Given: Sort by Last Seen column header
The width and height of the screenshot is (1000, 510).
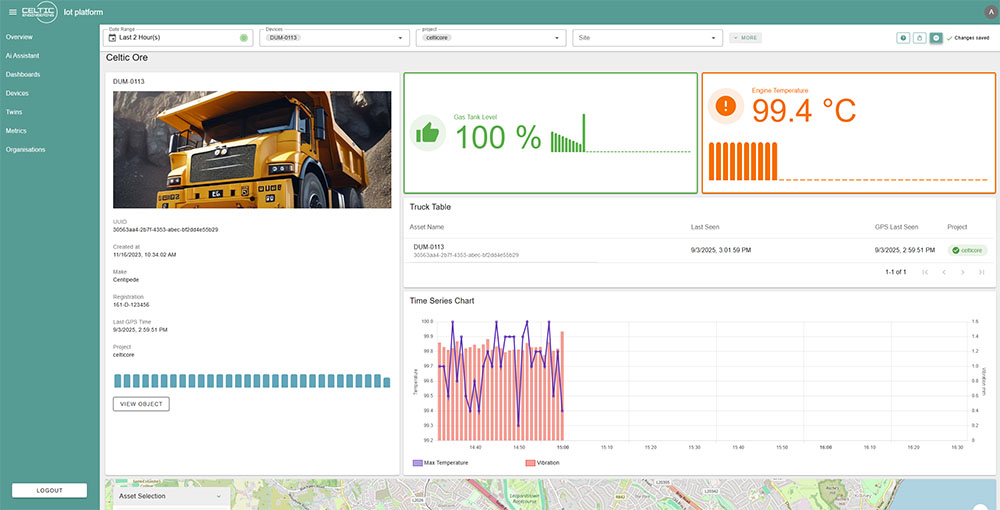Looking at the screenshot, I should pos(705,227).
